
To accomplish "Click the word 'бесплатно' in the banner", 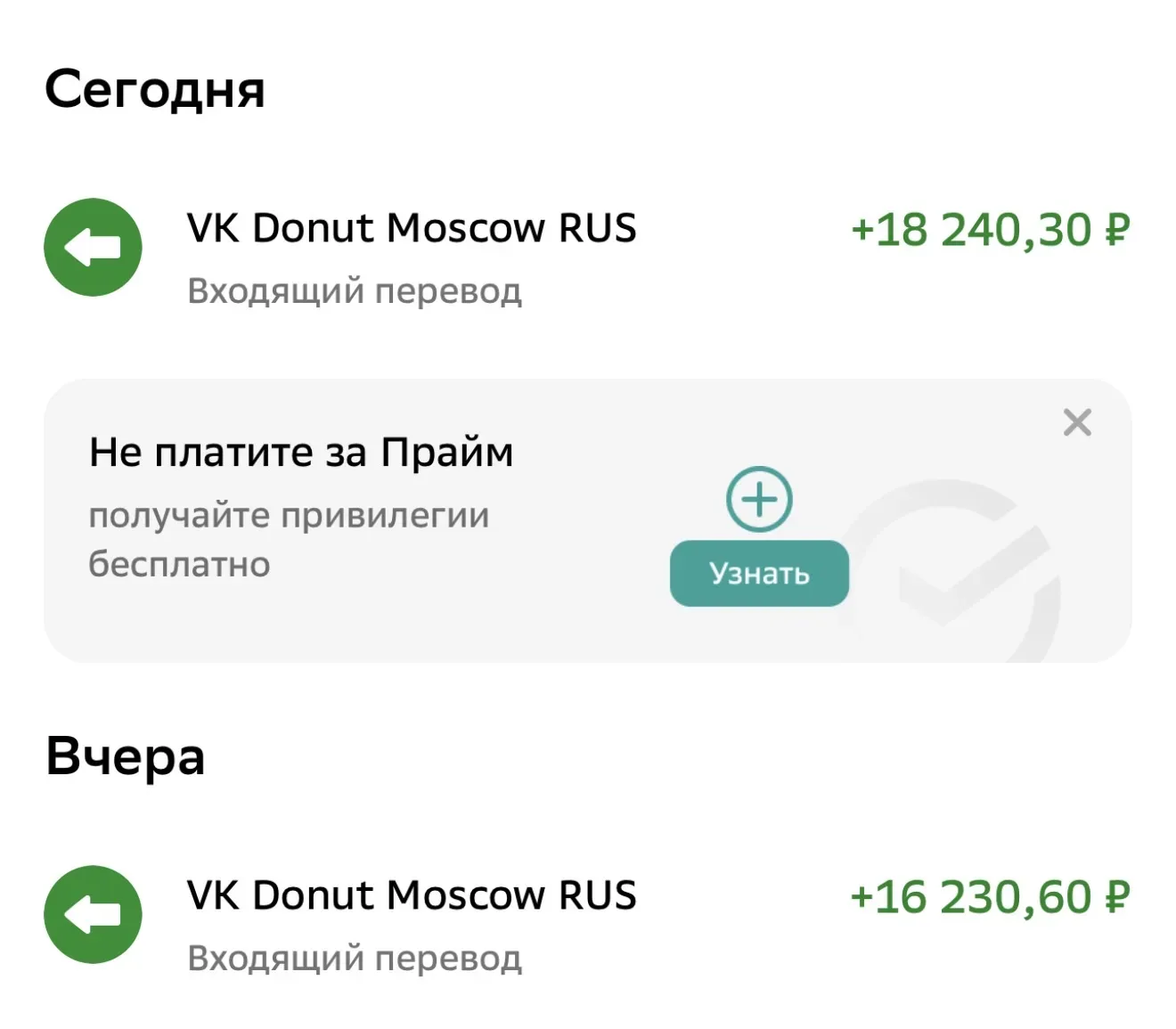I will tap(179, 565).
